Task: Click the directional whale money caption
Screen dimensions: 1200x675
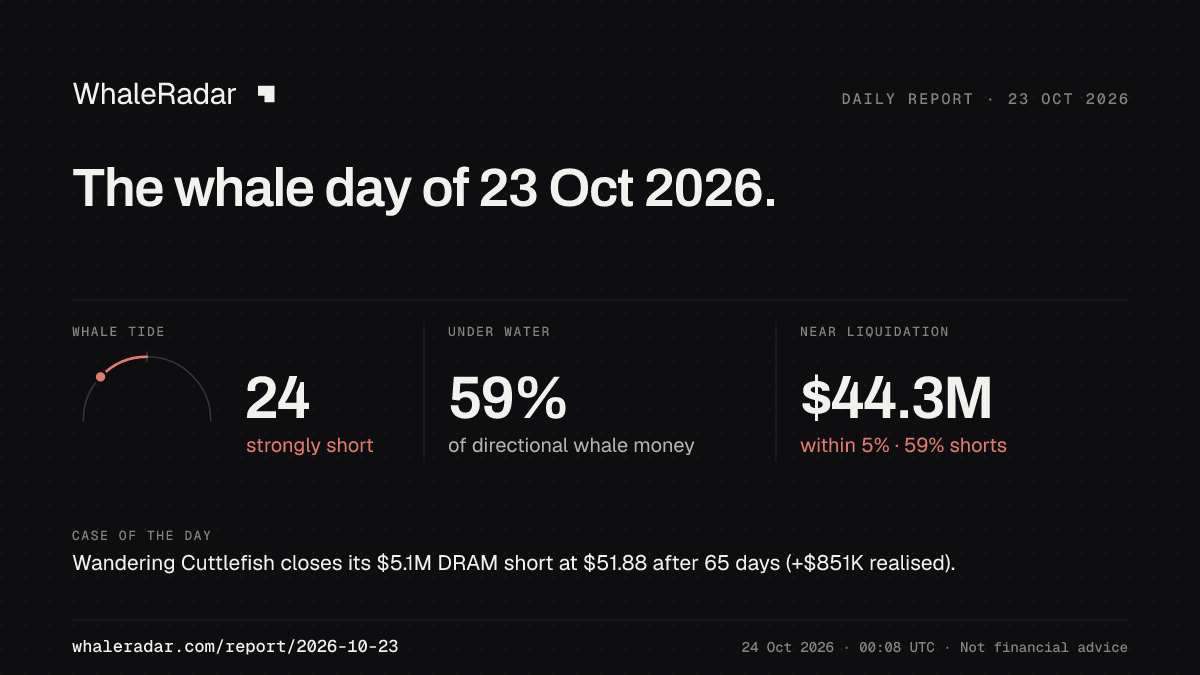Action: click(x=571, y=446)
